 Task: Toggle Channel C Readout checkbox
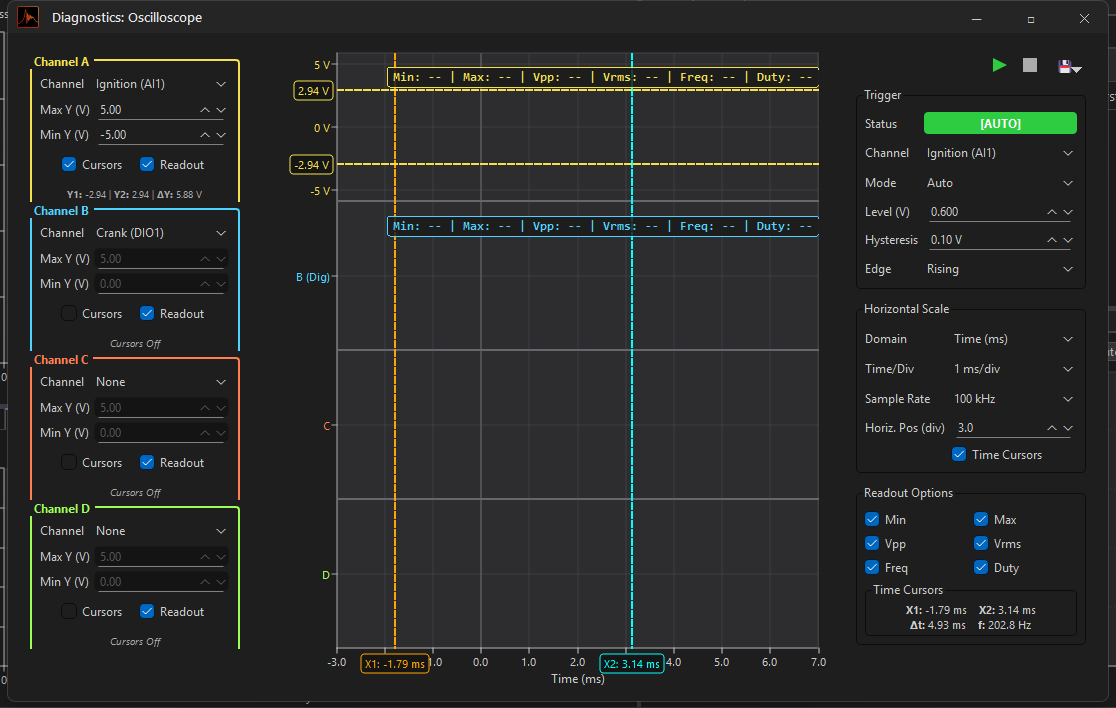point(147,463)
